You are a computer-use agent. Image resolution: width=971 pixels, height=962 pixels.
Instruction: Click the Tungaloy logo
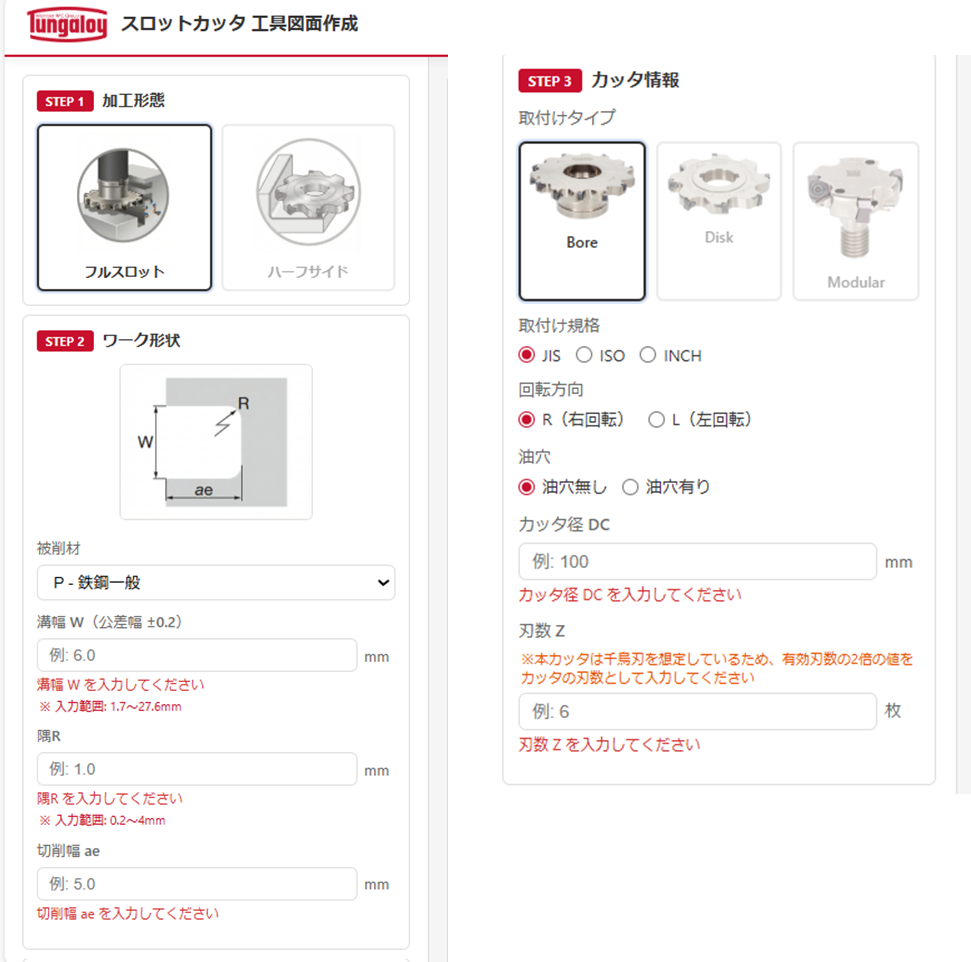click(x=67, y=24)
